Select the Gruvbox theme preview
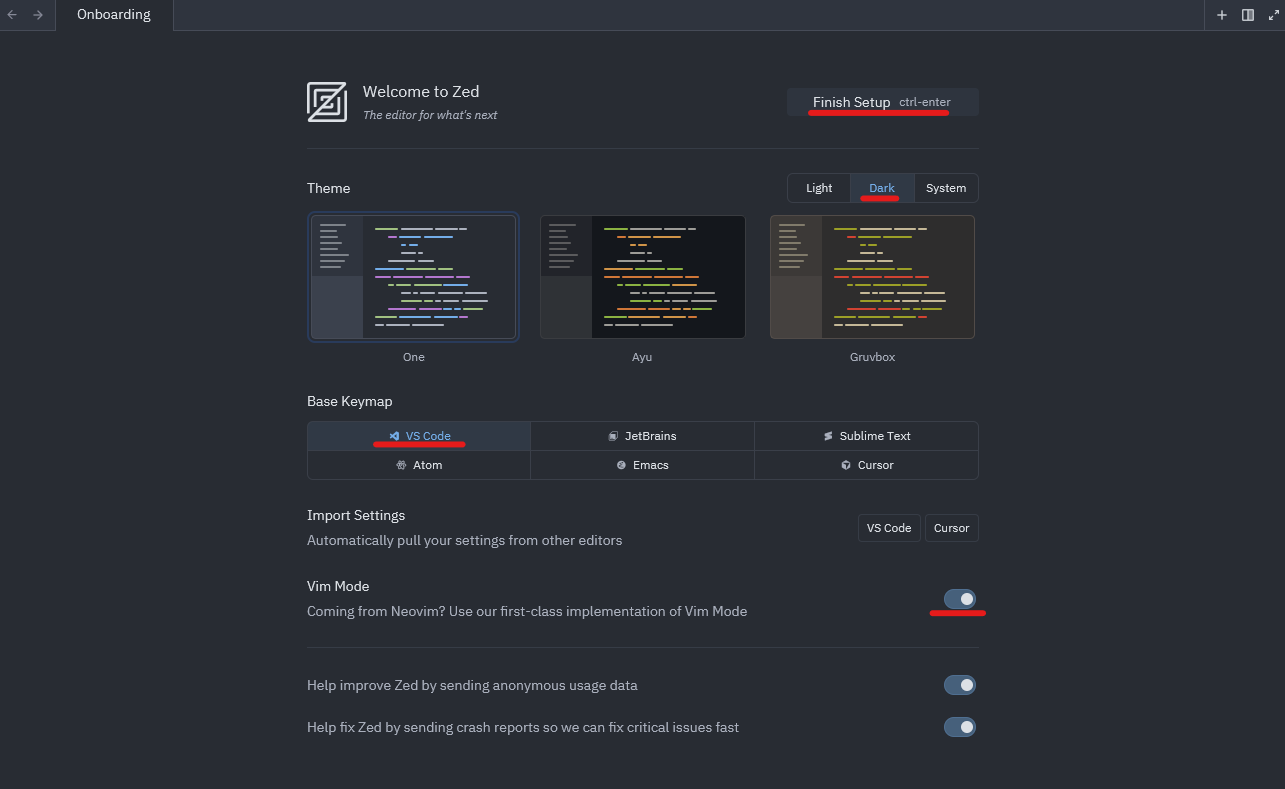The image size is (1285, 789). [871, 277]
